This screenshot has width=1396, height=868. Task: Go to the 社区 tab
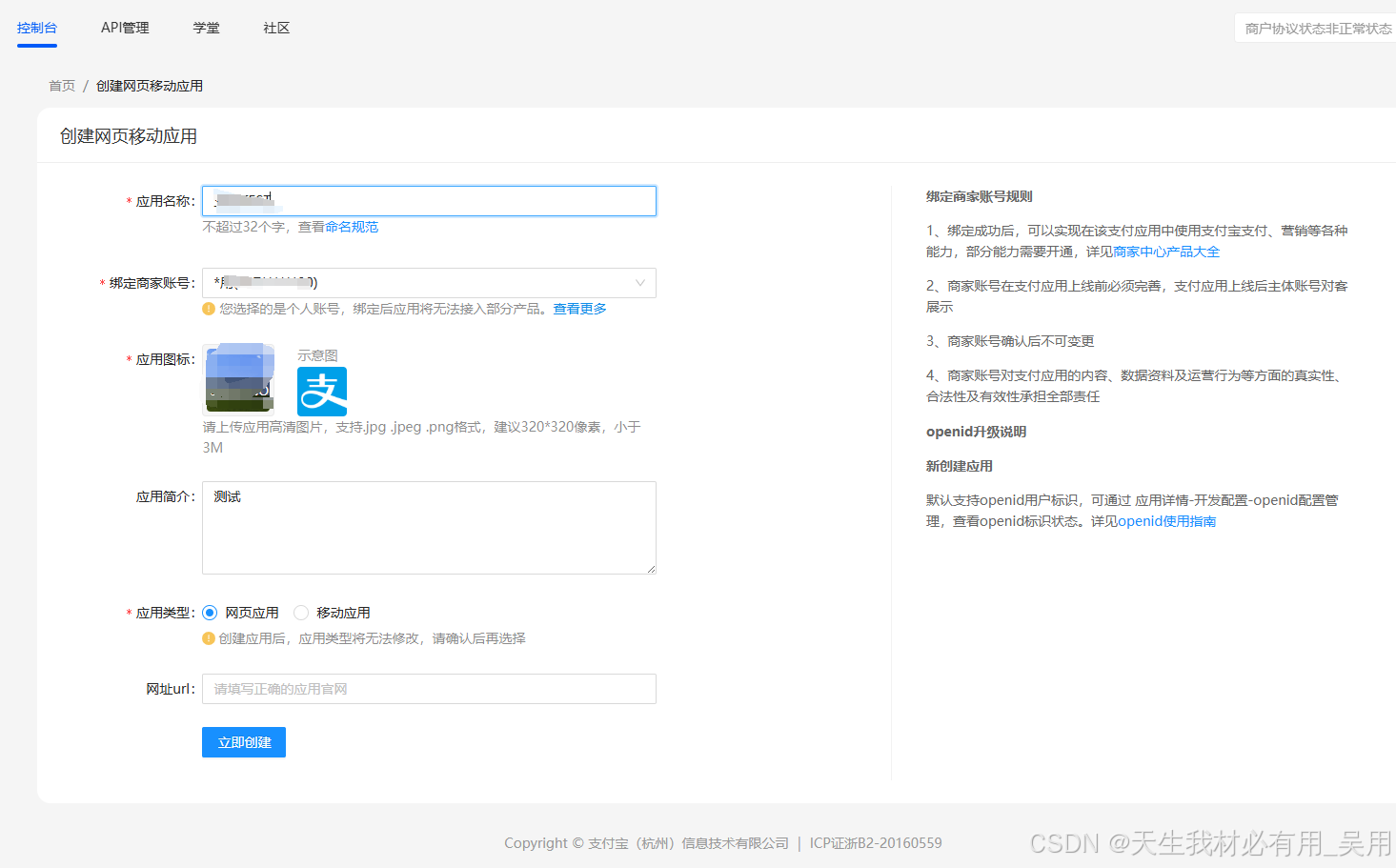(x=276, y=28)
